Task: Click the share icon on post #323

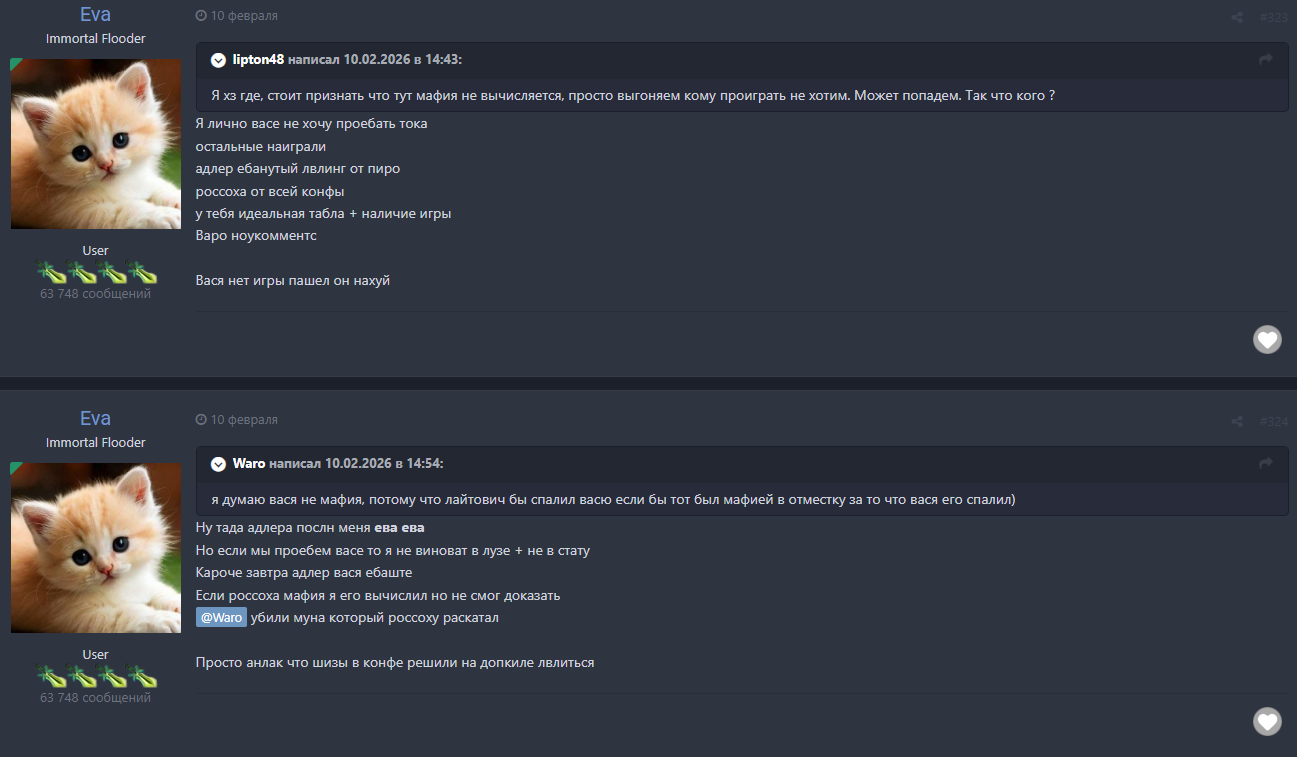Action: (x=1237, y=17)
